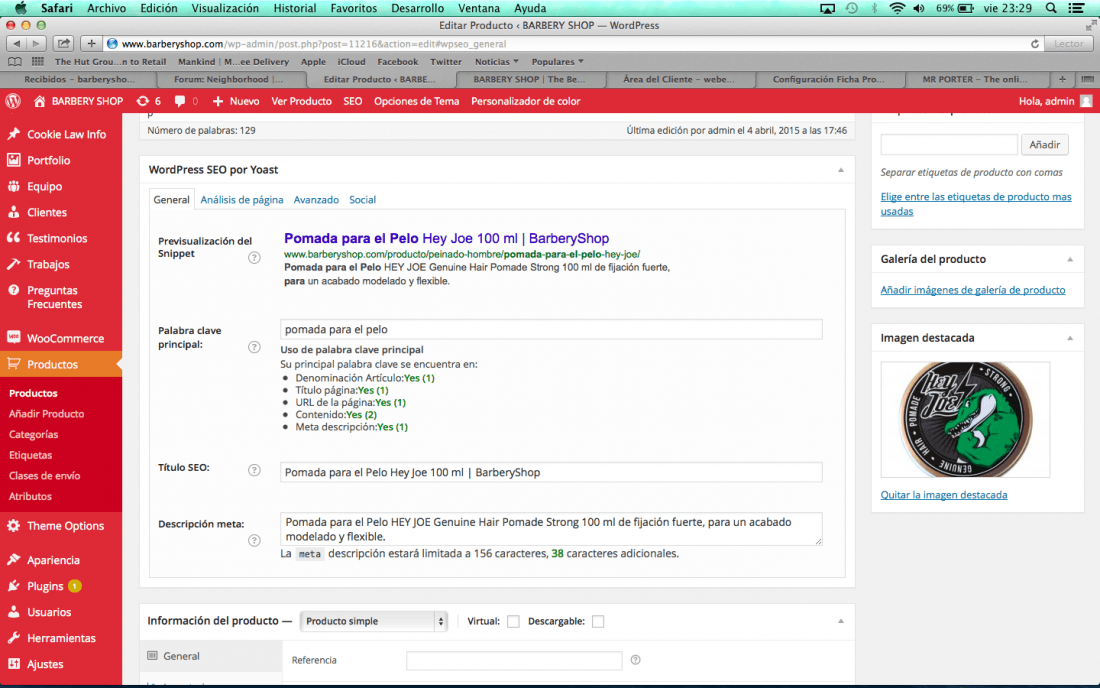The height and width of the screenshot is (688, 1100).
Task: Open the Trabajos sidebar section
Action: click(48, 264)
